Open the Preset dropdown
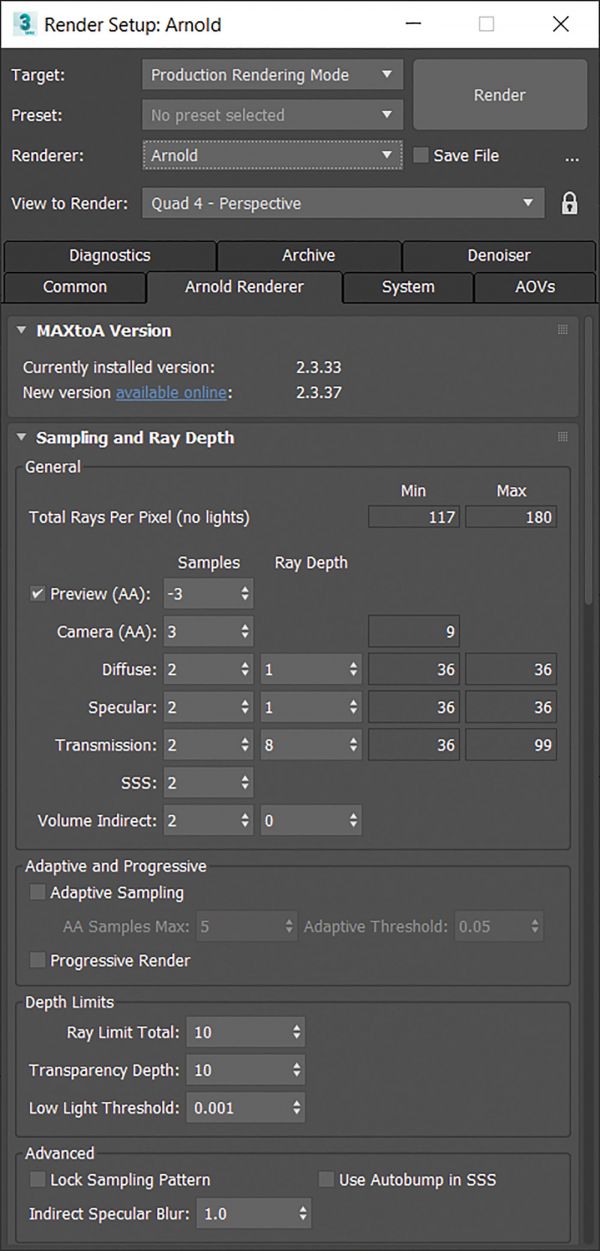 click(273, 115)
